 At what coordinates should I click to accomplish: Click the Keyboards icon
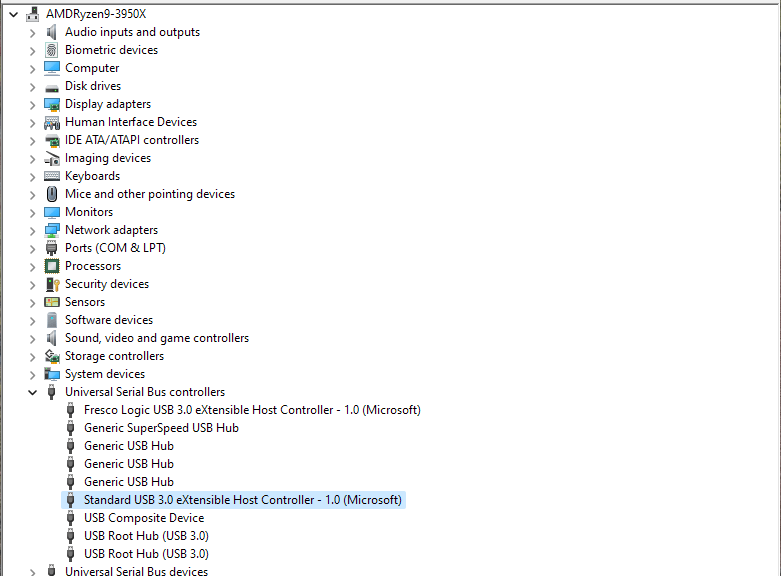52,176
